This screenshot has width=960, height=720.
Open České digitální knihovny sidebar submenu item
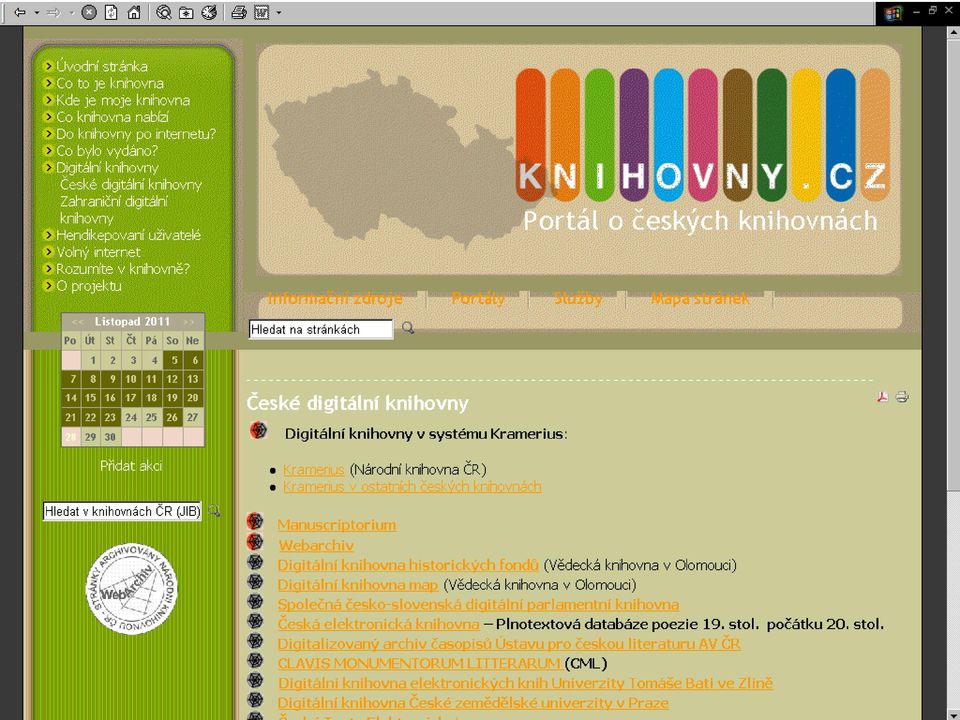click(x=130, y=184)
